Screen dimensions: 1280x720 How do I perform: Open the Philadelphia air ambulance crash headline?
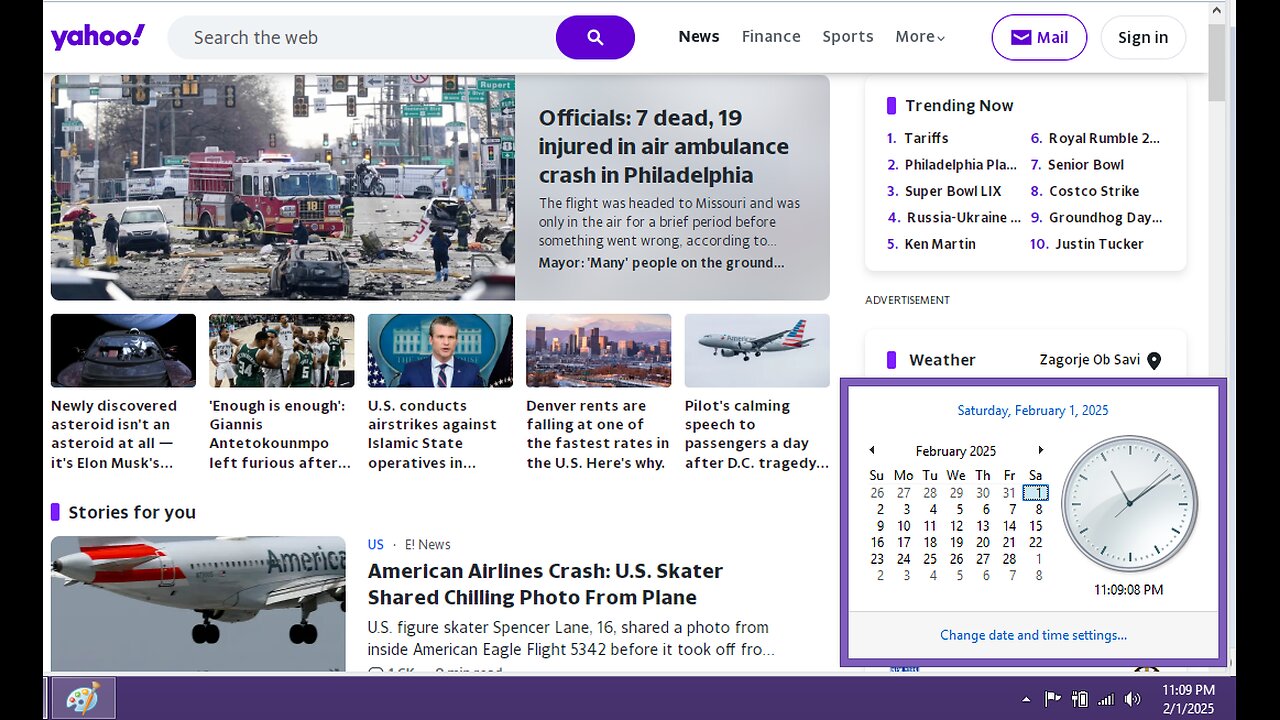coord(664,146)
